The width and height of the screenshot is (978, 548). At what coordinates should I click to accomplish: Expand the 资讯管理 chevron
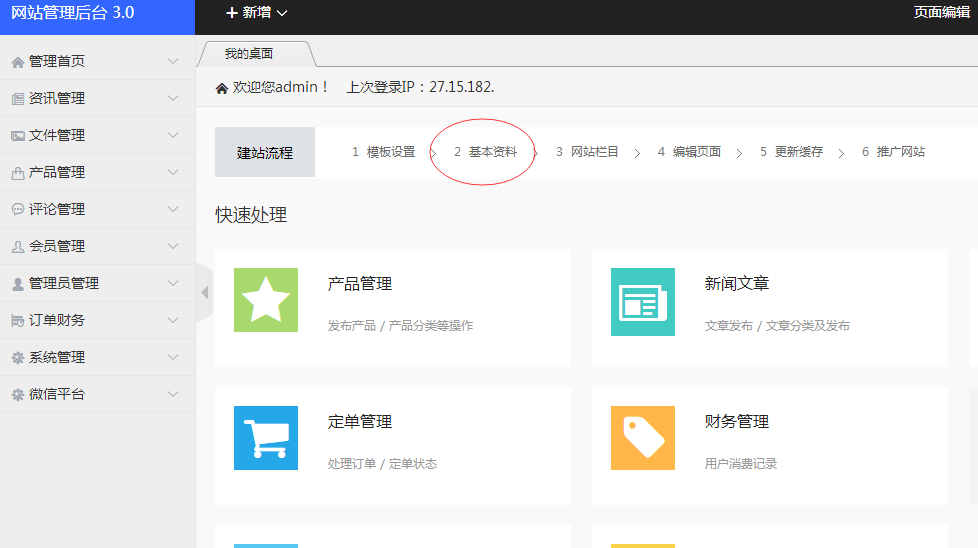click(173, 98)
